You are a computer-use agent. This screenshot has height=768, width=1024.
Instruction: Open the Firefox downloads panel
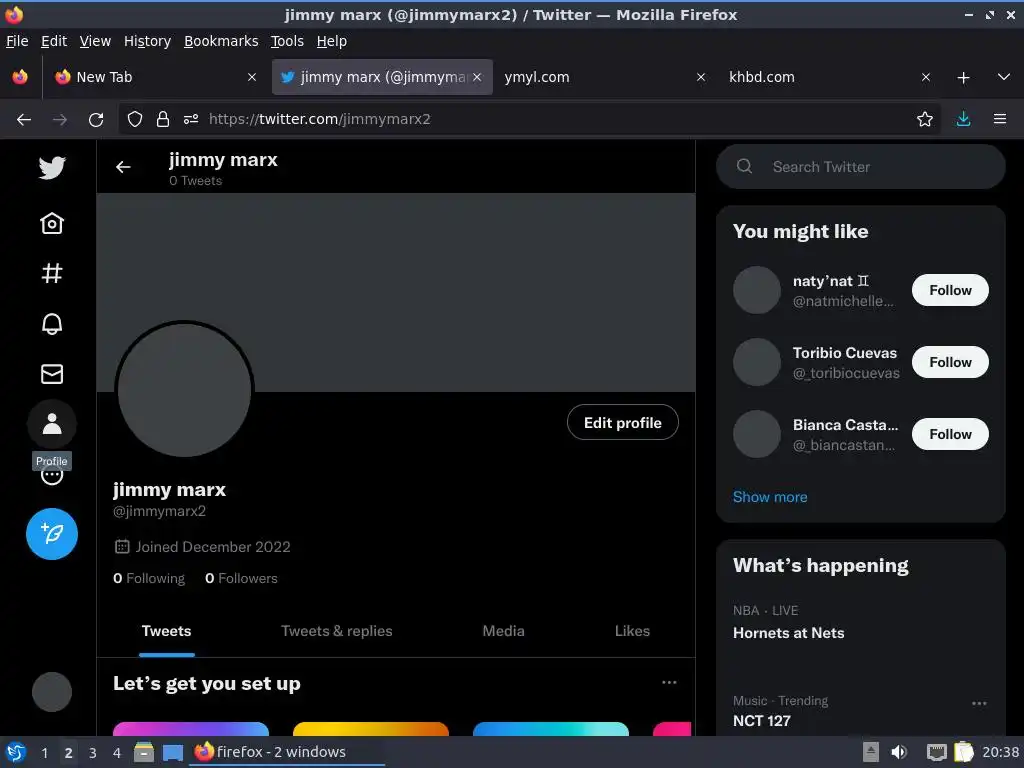[x=963, y=119]
